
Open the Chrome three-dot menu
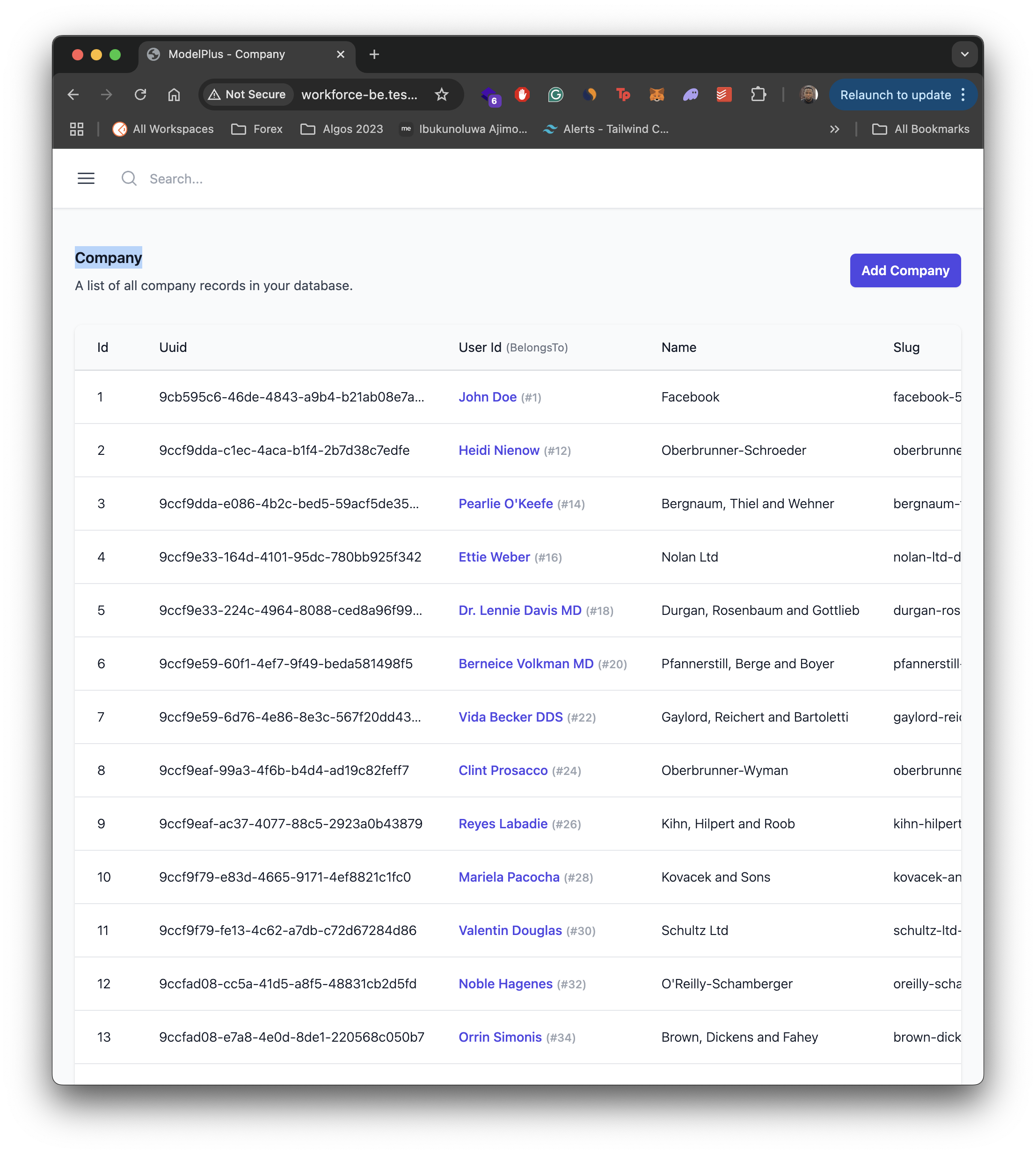[963, 95]
